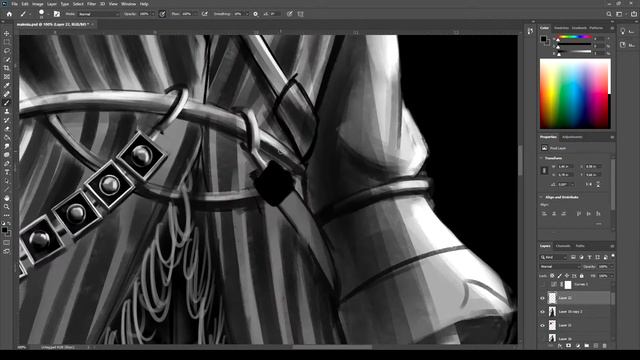Open the File menu
The image size is (640, 360).
14,4
